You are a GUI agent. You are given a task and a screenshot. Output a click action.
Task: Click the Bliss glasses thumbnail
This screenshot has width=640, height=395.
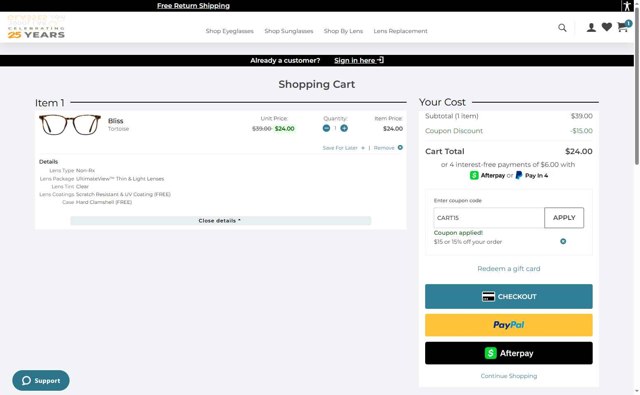click(70, 124)
